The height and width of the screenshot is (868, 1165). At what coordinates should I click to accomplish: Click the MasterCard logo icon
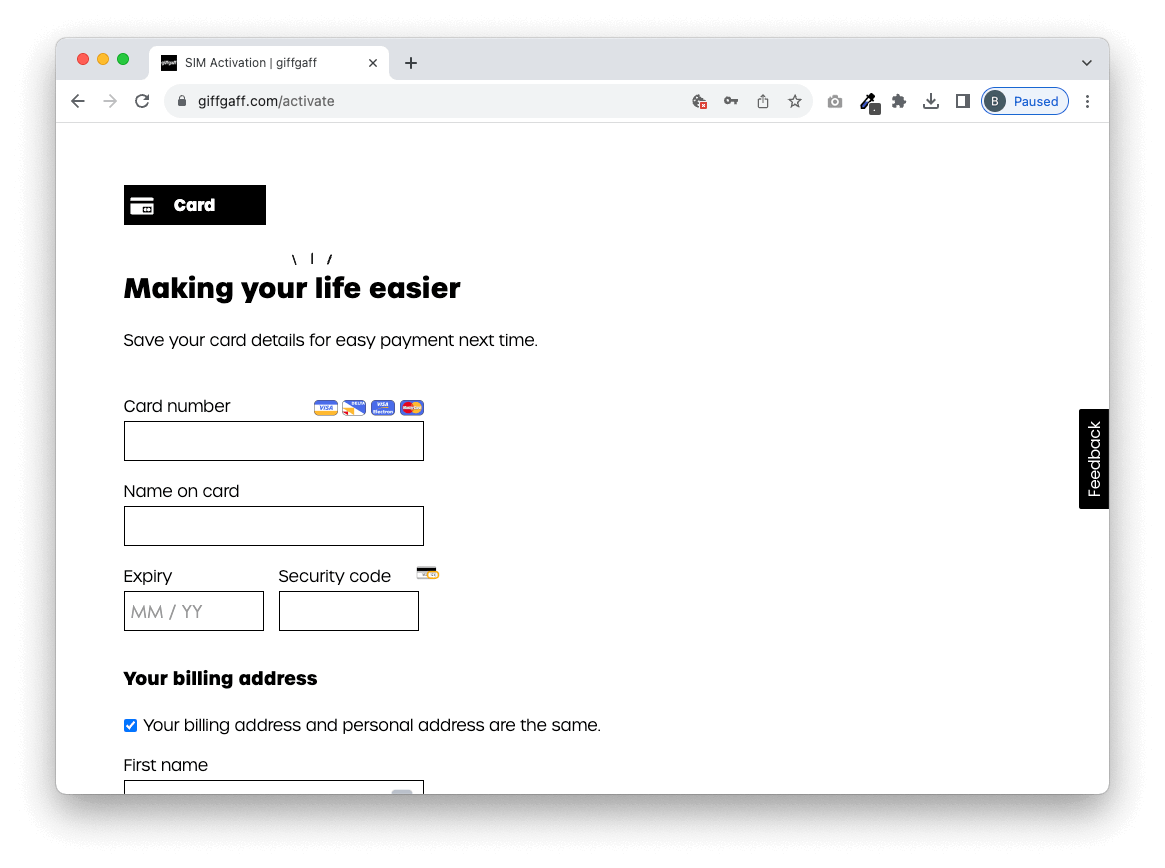point(412,407)
